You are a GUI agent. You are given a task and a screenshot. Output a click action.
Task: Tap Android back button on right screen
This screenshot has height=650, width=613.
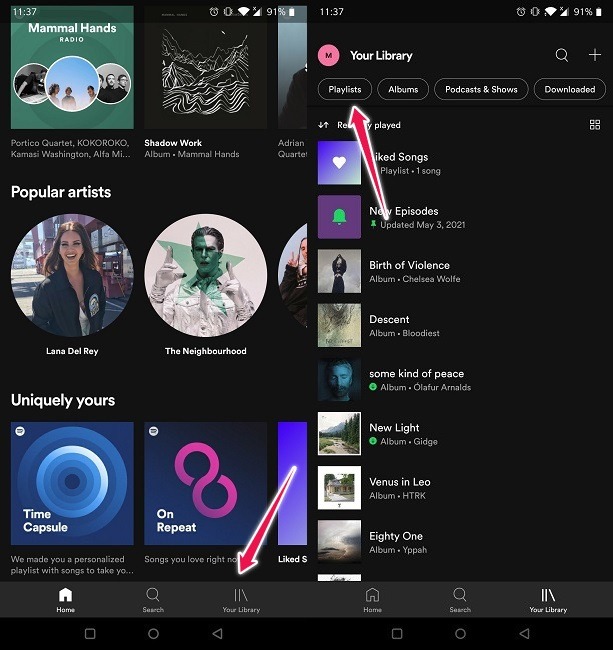point(524,633)
